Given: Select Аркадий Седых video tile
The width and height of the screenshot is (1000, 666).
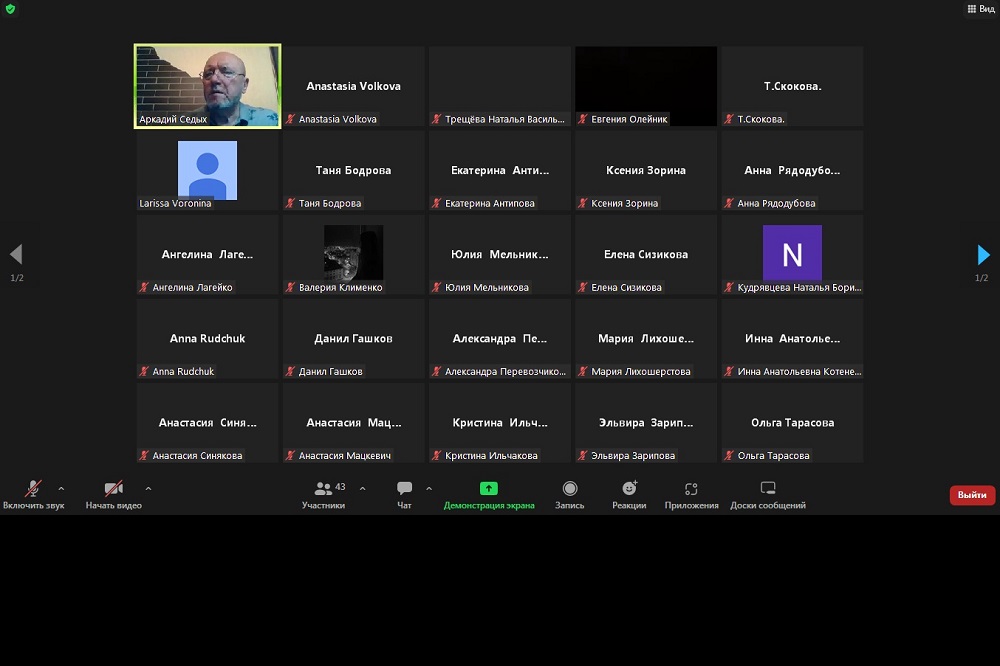Looking at the screenshot, I should tap(208, 86).
